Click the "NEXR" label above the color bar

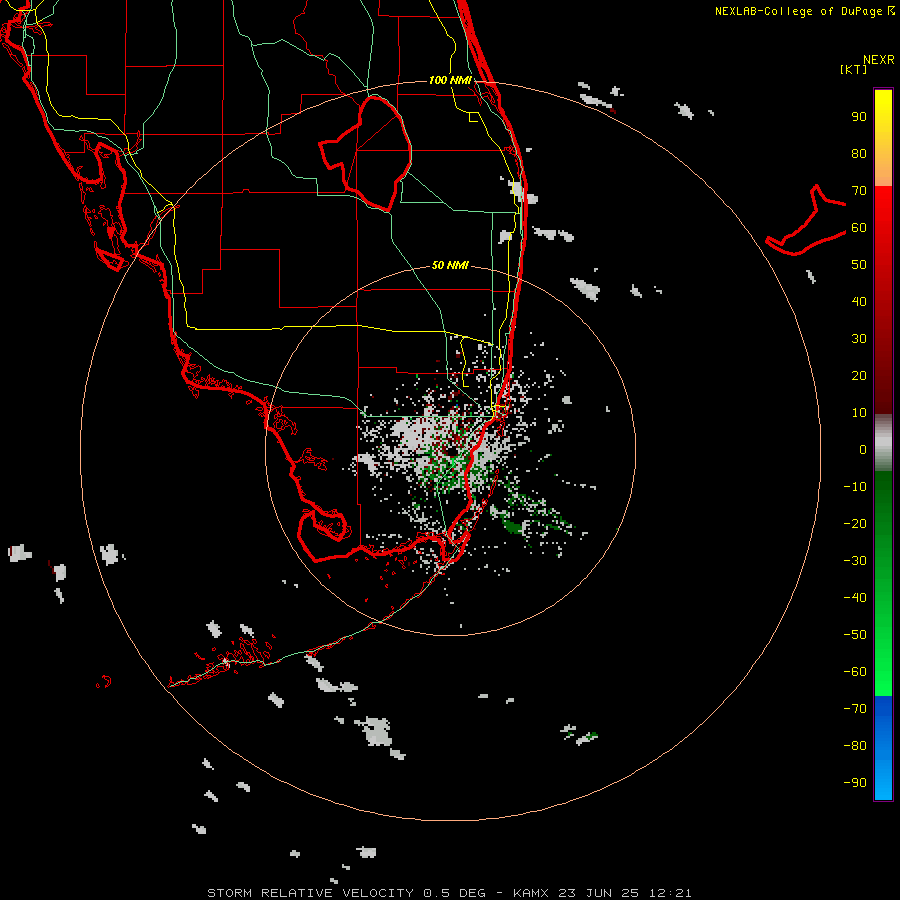coord(879,60)
